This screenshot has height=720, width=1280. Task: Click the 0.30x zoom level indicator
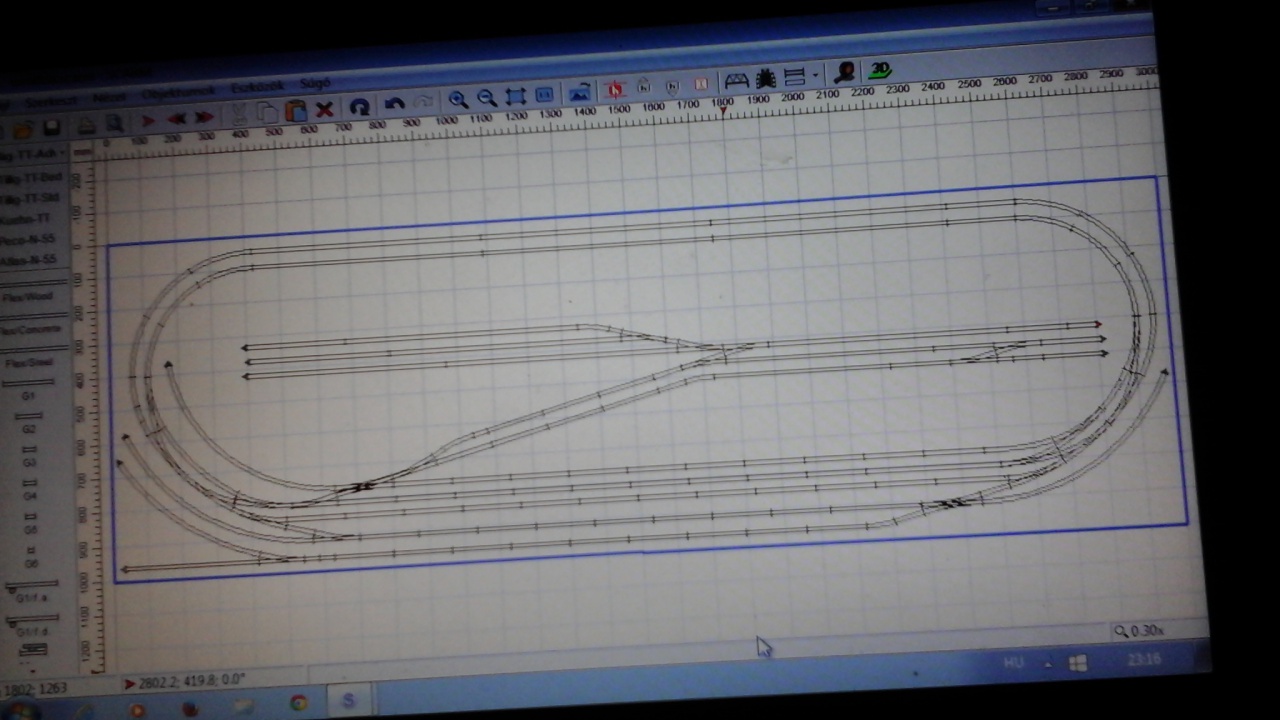pos(1140,631)
